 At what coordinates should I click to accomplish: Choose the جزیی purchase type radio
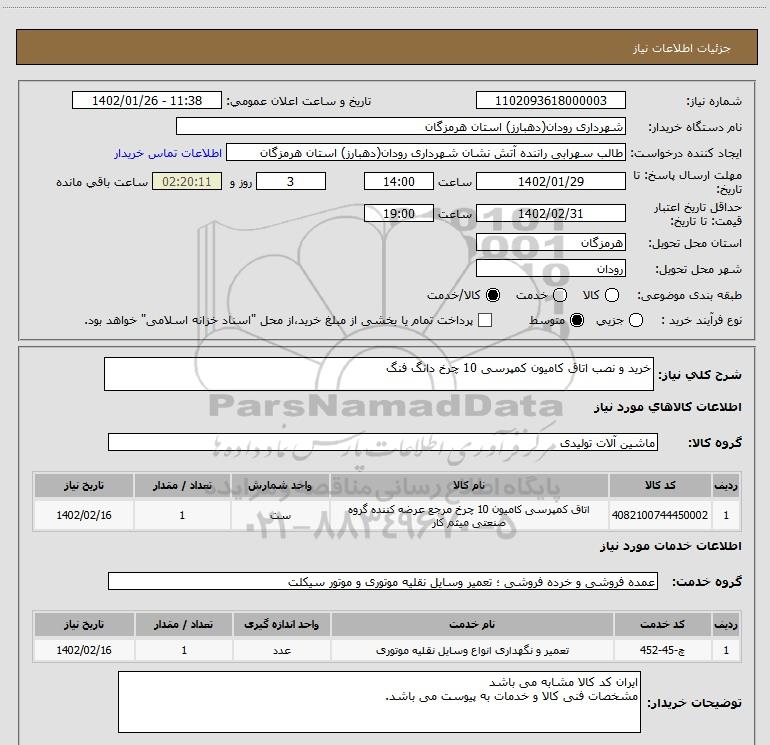point(636,320)
